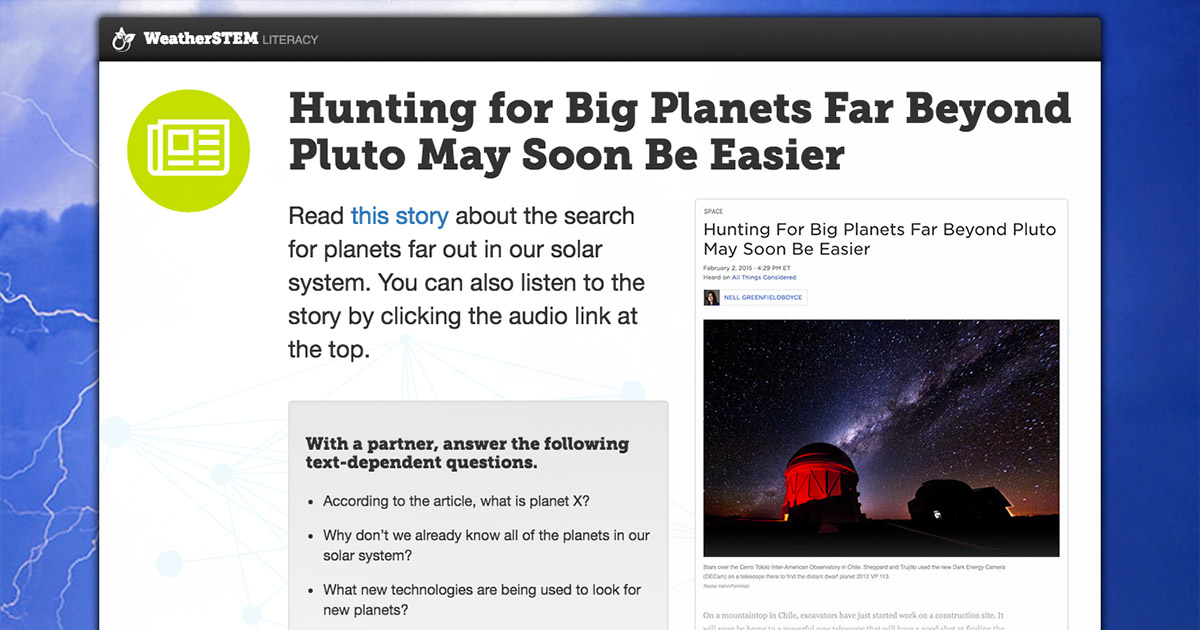Click the questions instruction box heading

(x=466, y=453)
